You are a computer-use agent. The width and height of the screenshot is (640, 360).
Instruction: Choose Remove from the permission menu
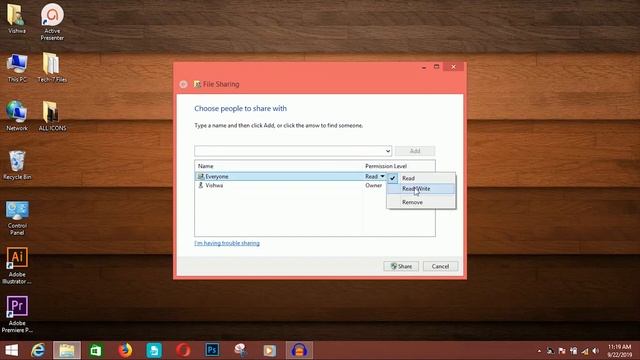tap(421, 202)
